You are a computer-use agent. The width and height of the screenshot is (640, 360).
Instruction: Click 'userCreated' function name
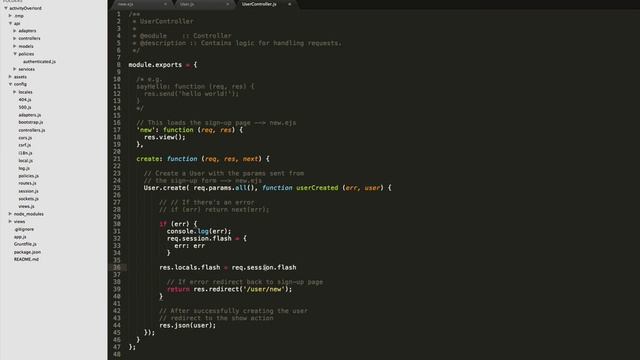317,188
